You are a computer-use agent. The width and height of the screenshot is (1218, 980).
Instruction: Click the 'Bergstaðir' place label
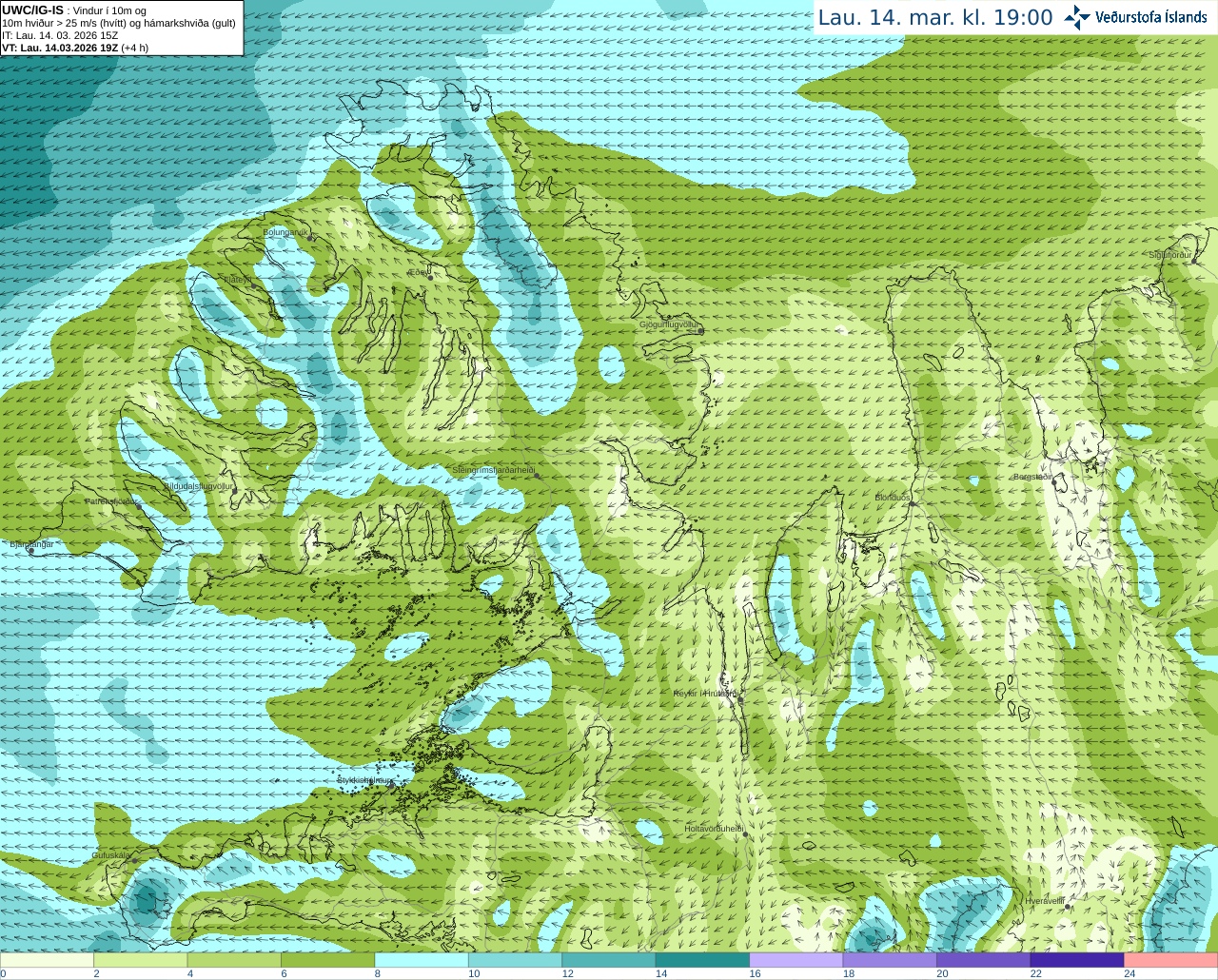[x=1032, y=477]
